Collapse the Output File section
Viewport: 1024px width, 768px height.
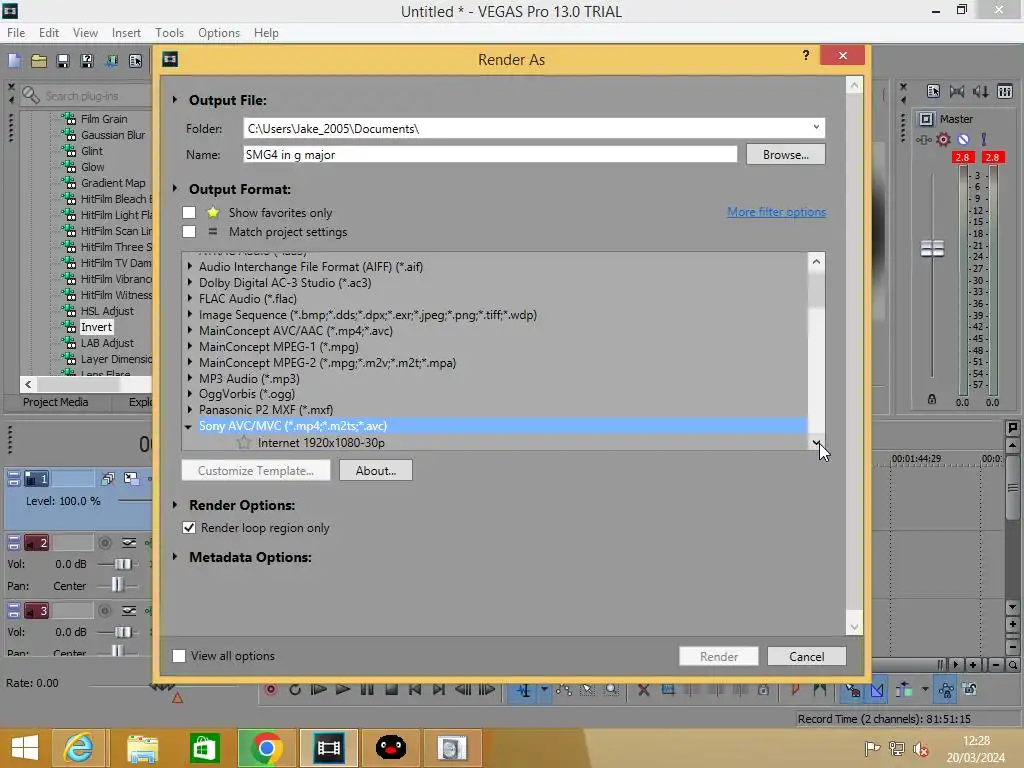click(x=174, y=100)
